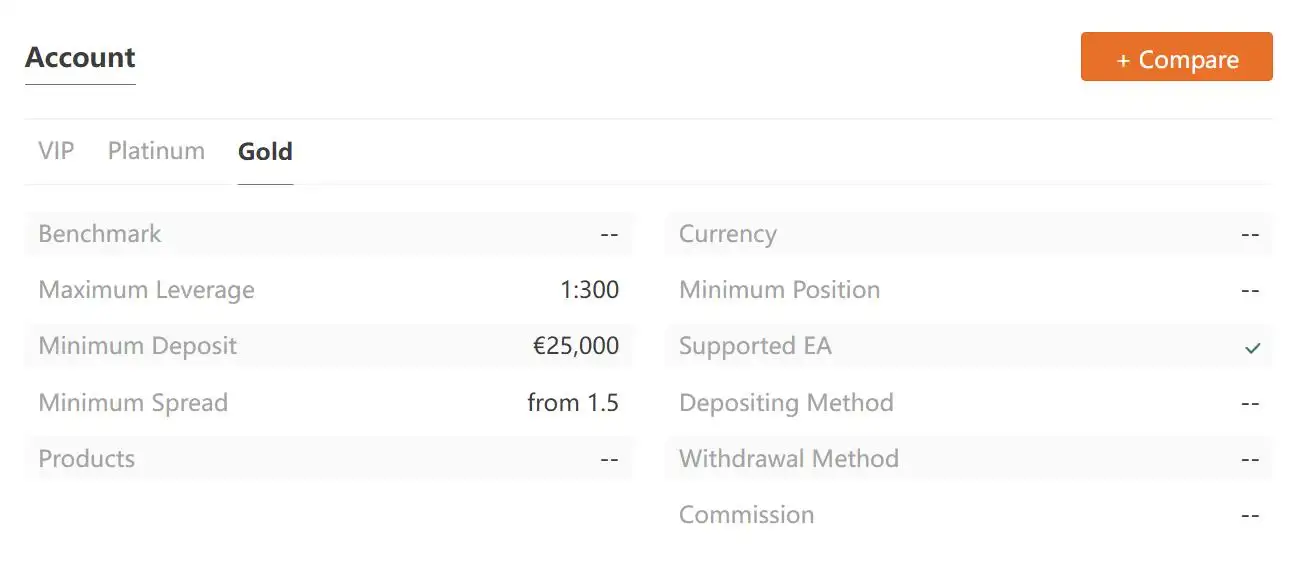The width and height of the screenshot is (1295, 565).
Task: Click the Minimum Deposit label
Action: (x=138, y=346)
